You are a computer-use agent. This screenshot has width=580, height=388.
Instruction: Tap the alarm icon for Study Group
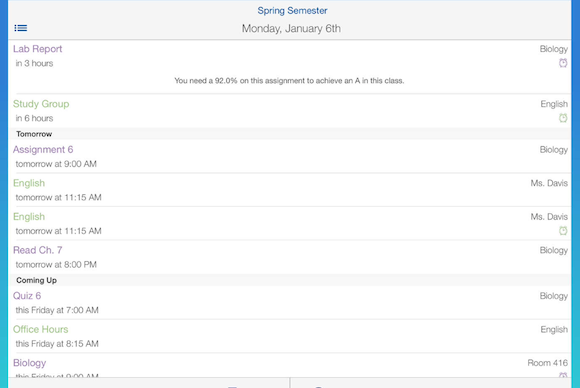click(x=563, y=118)
